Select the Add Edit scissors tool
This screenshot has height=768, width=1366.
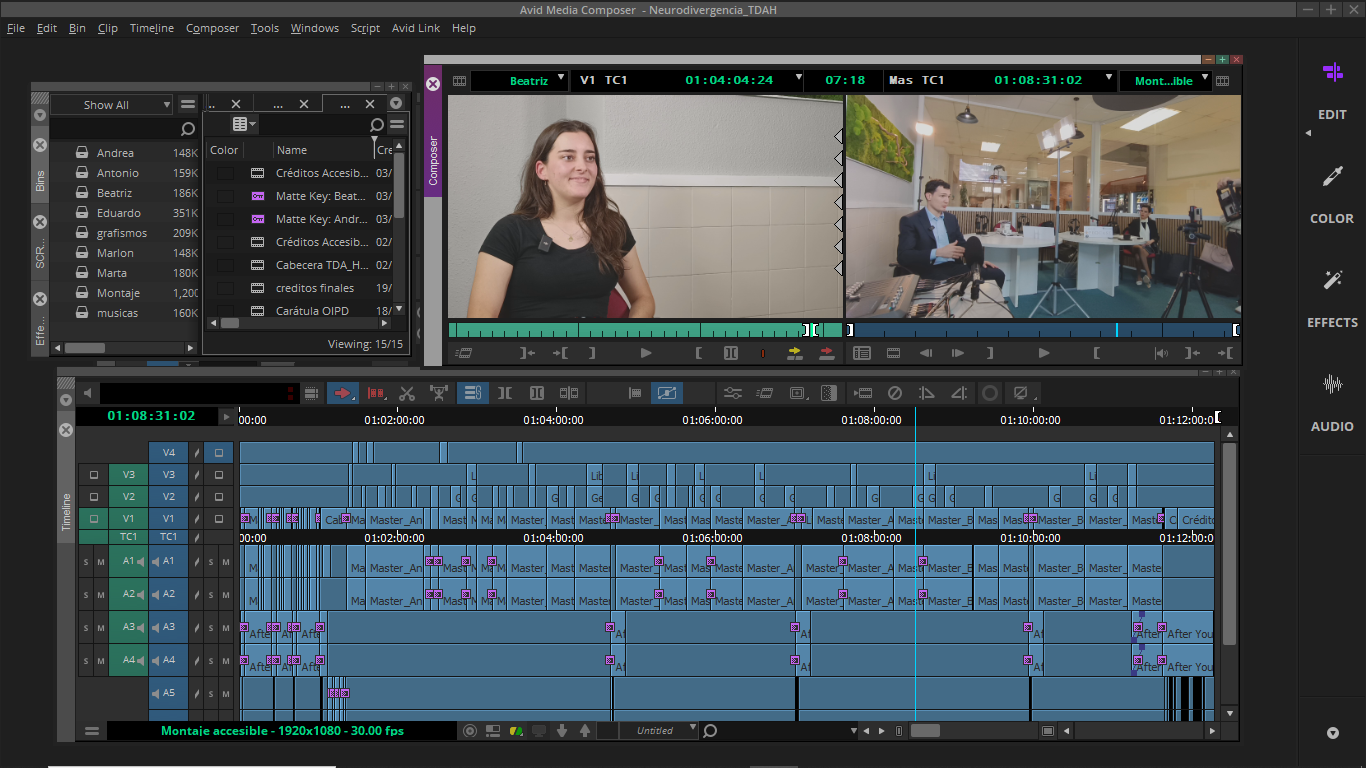[x=407, y=393]
